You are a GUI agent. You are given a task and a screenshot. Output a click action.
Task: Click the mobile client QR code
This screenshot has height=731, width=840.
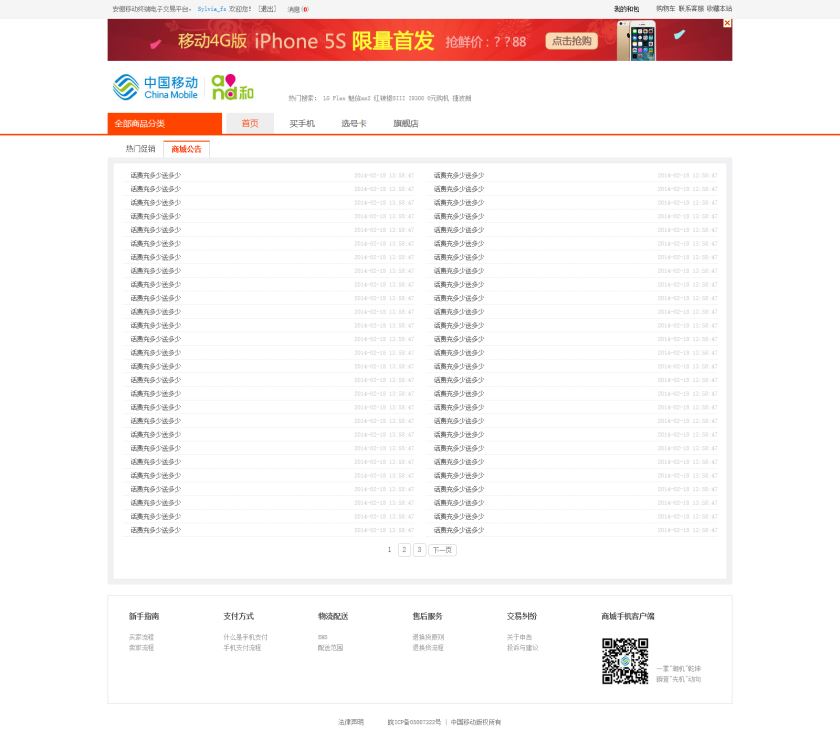[625, 661]
